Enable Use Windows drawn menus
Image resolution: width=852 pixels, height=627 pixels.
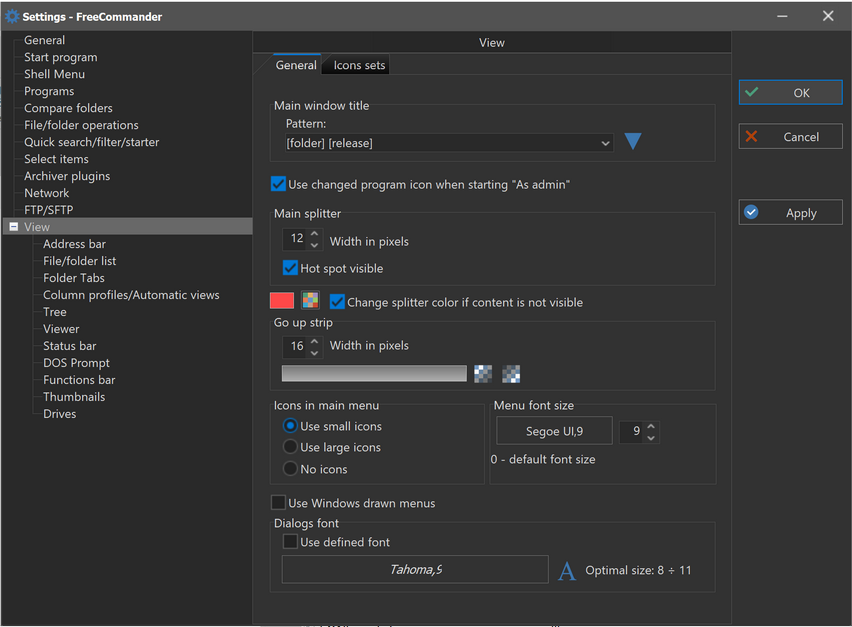point(278,503)
